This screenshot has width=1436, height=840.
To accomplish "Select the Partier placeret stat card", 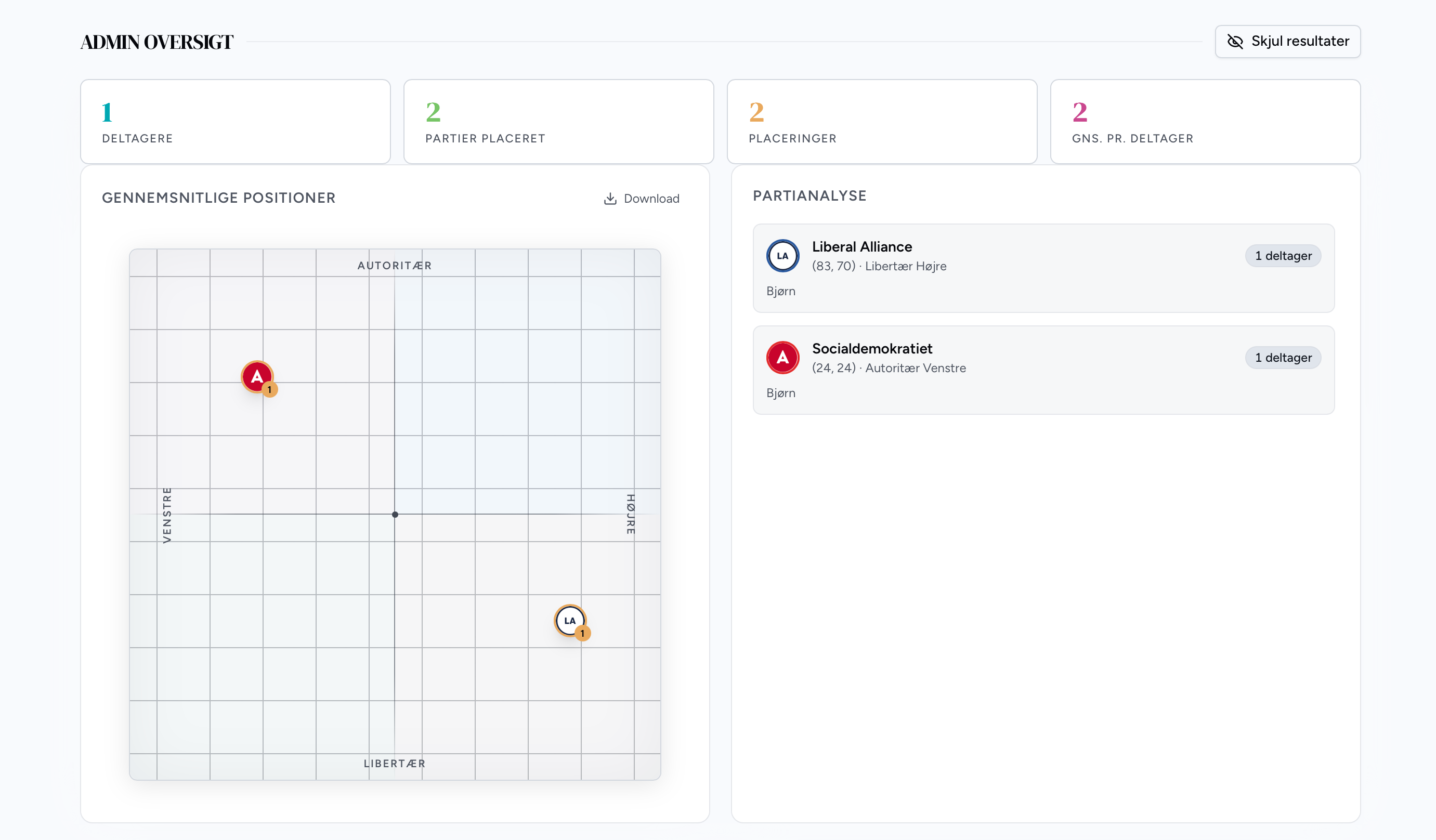I will coord(558,122).
